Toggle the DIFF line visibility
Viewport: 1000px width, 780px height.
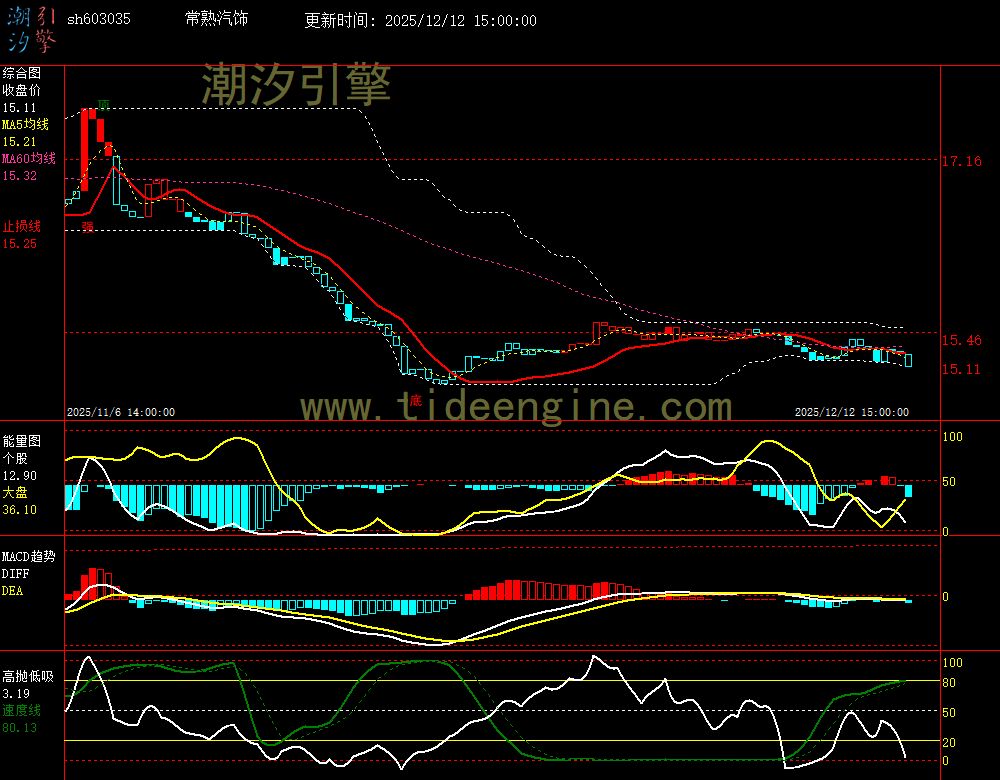(x=14, y=573)
